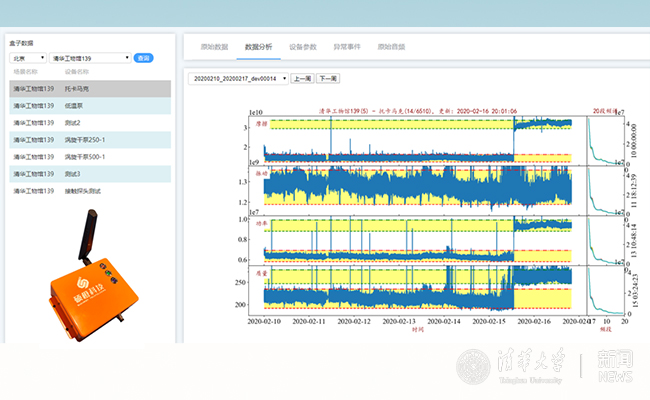Go to previous week with 上一周

click(x=302, y=77)
